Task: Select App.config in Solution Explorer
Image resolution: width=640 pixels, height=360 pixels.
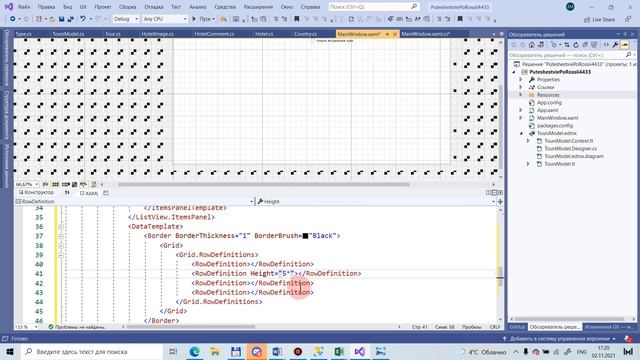Action: click(549, 103)
